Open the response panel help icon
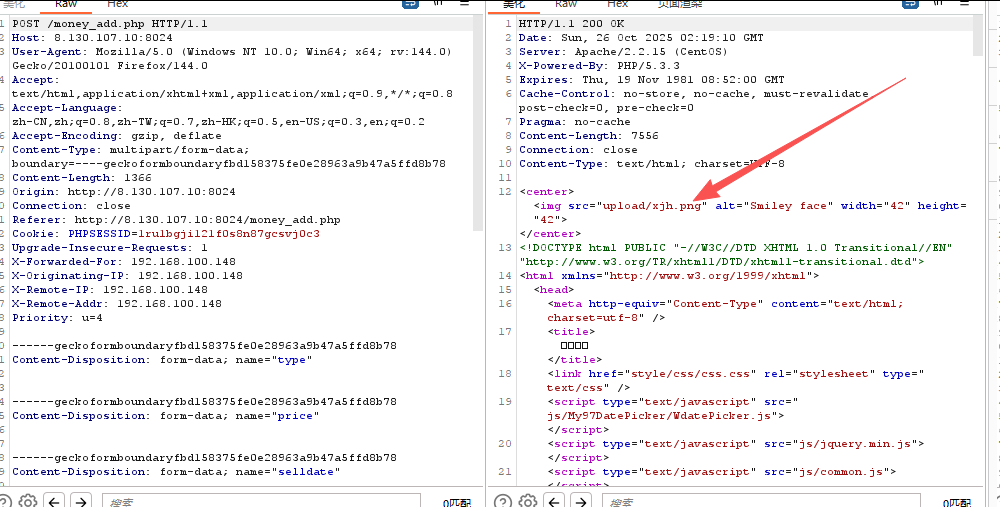Image resolution: width=1000 pixels, height=507 pixels. (x=503, y=501)
